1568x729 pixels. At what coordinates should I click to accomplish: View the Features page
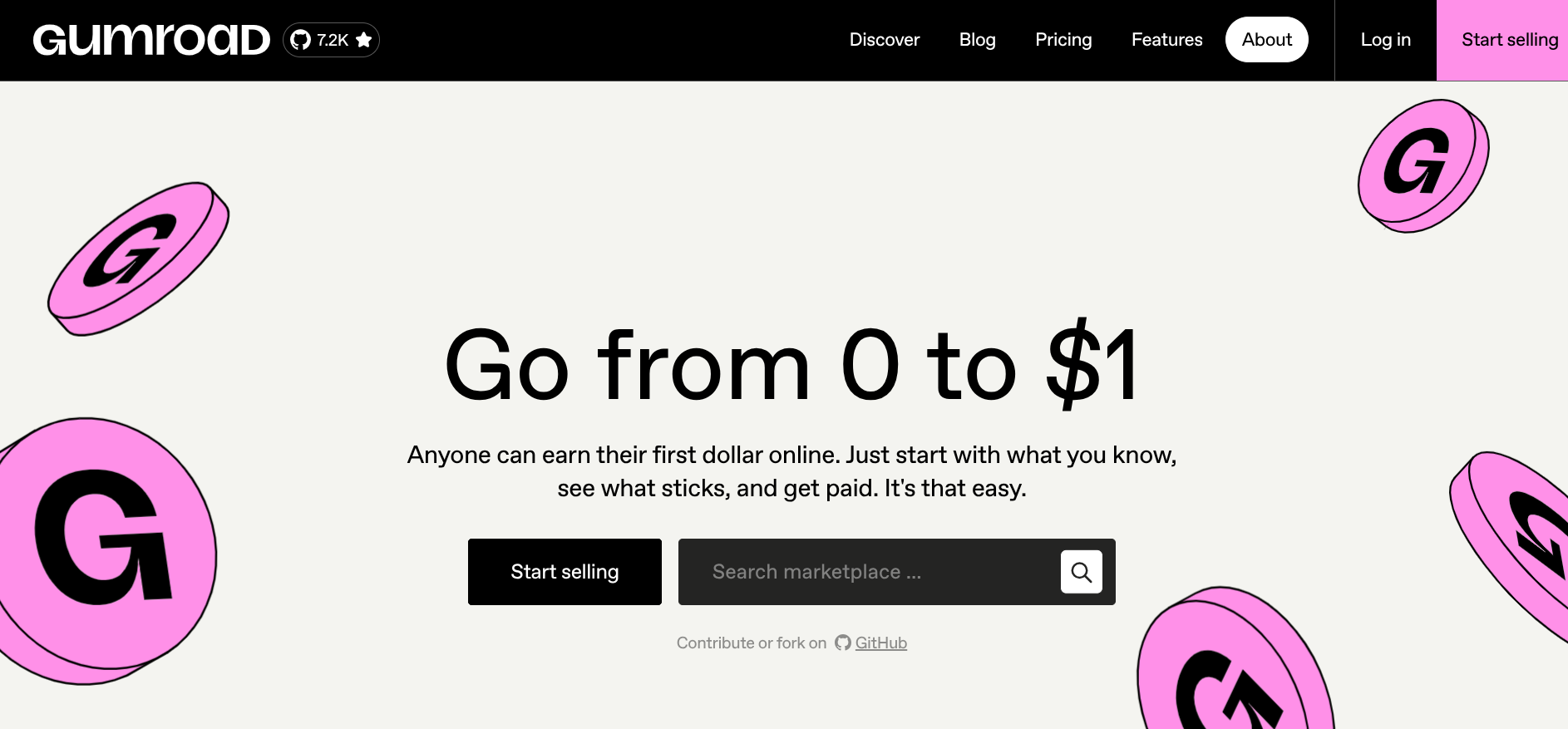(x=1166, y=40)
